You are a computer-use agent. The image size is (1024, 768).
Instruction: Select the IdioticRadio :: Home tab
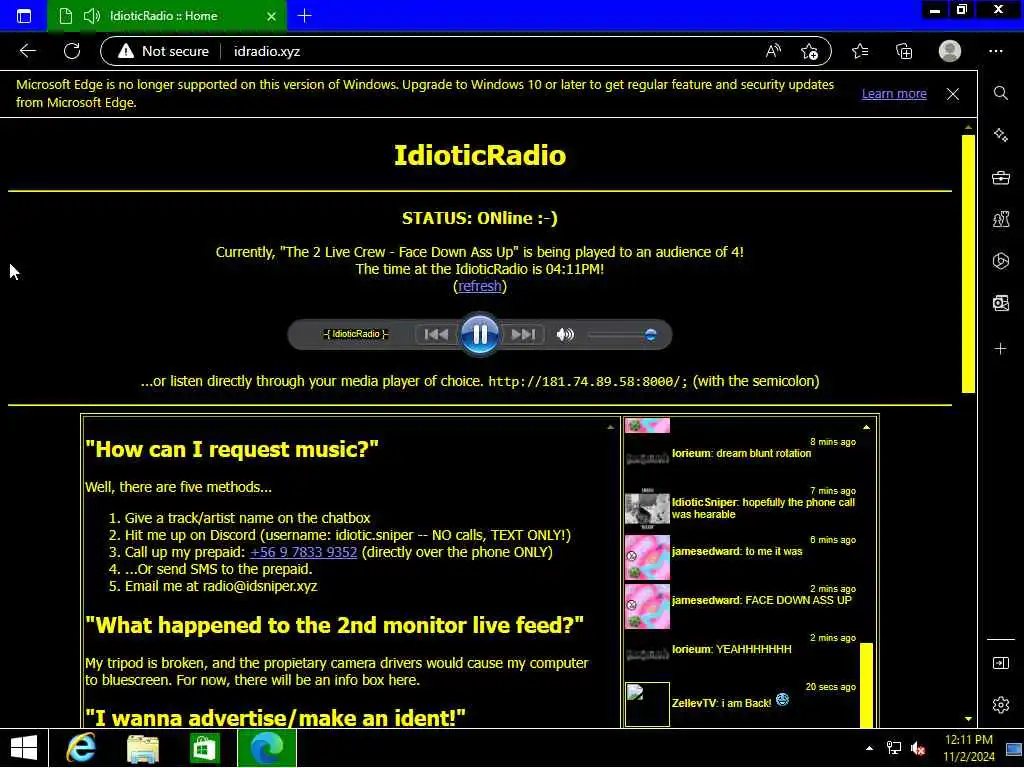(x=167, y=16)
